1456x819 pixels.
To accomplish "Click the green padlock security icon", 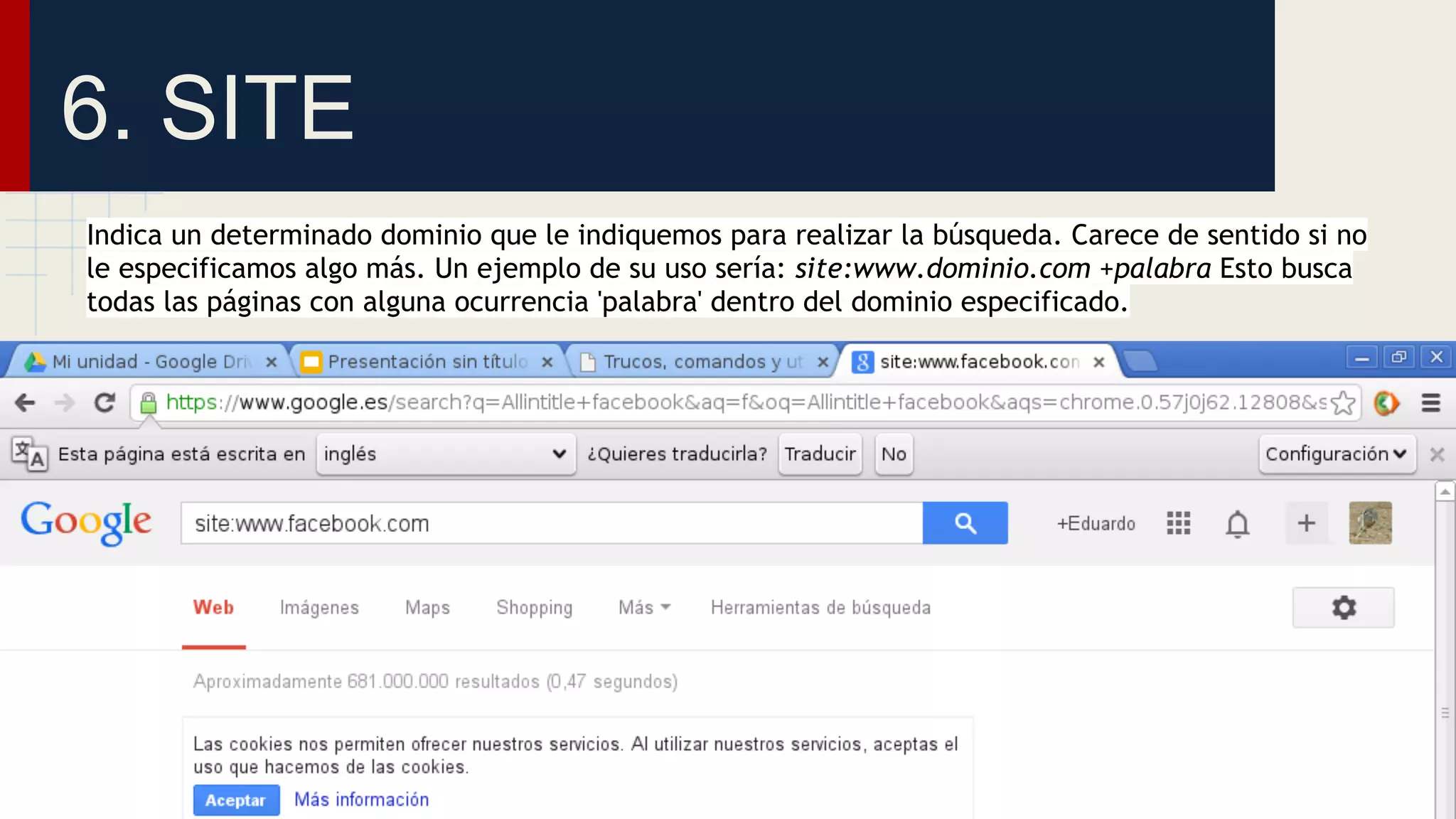I will click(149, 403).
